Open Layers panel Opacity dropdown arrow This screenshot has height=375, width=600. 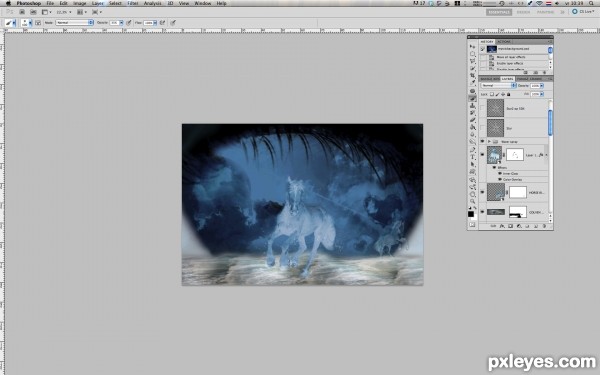pyautogui.click(x=541, y=85)
